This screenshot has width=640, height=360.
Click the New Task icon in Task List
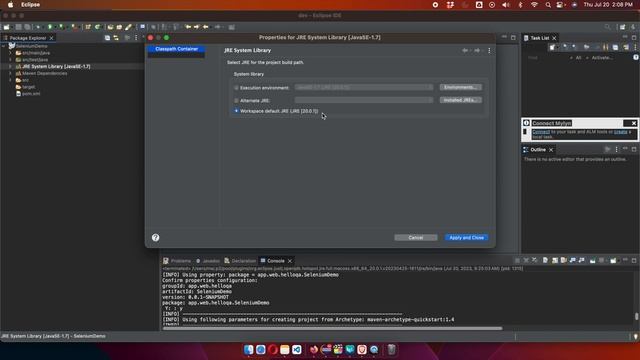(x=552, y=47)
